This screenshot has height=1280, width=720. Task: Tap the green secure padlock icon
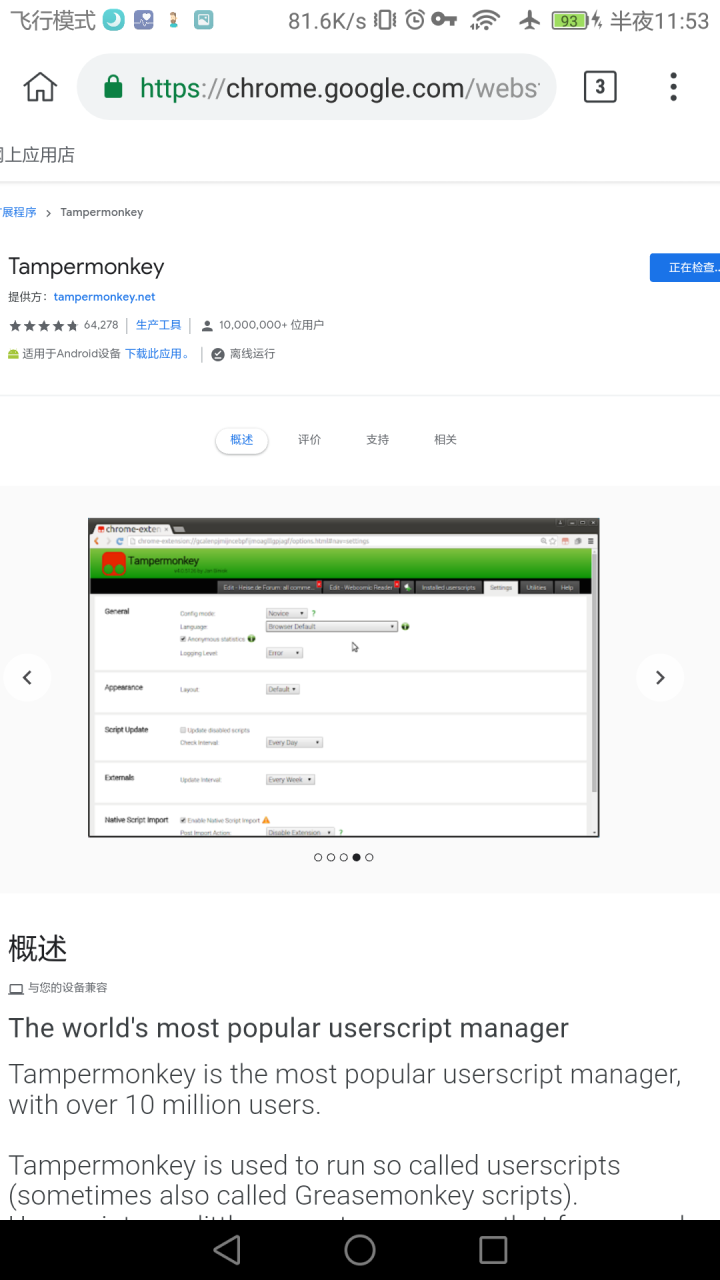tap(114, 88)
